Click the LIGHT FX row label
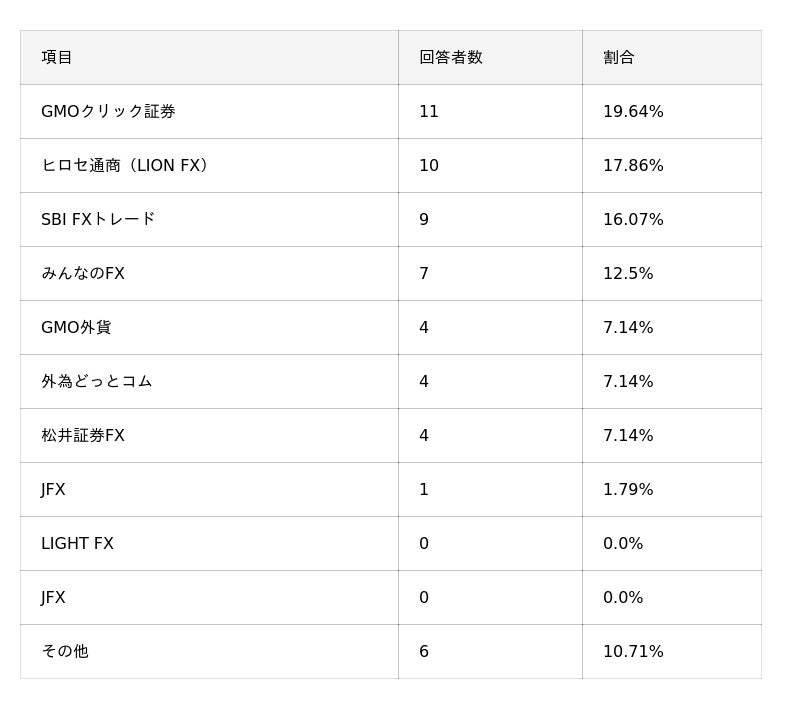Image resolution: width=800 pixels, height=709 pixels. point(77,543)
